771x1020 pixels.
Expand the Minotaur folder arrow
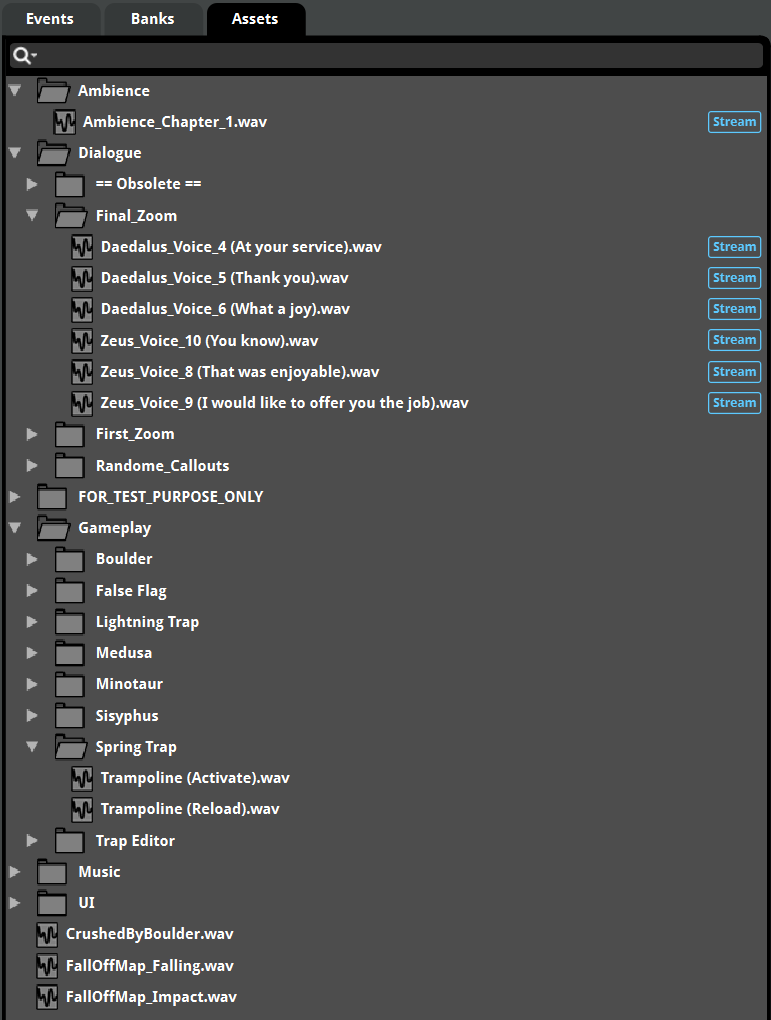pos(32,684)
